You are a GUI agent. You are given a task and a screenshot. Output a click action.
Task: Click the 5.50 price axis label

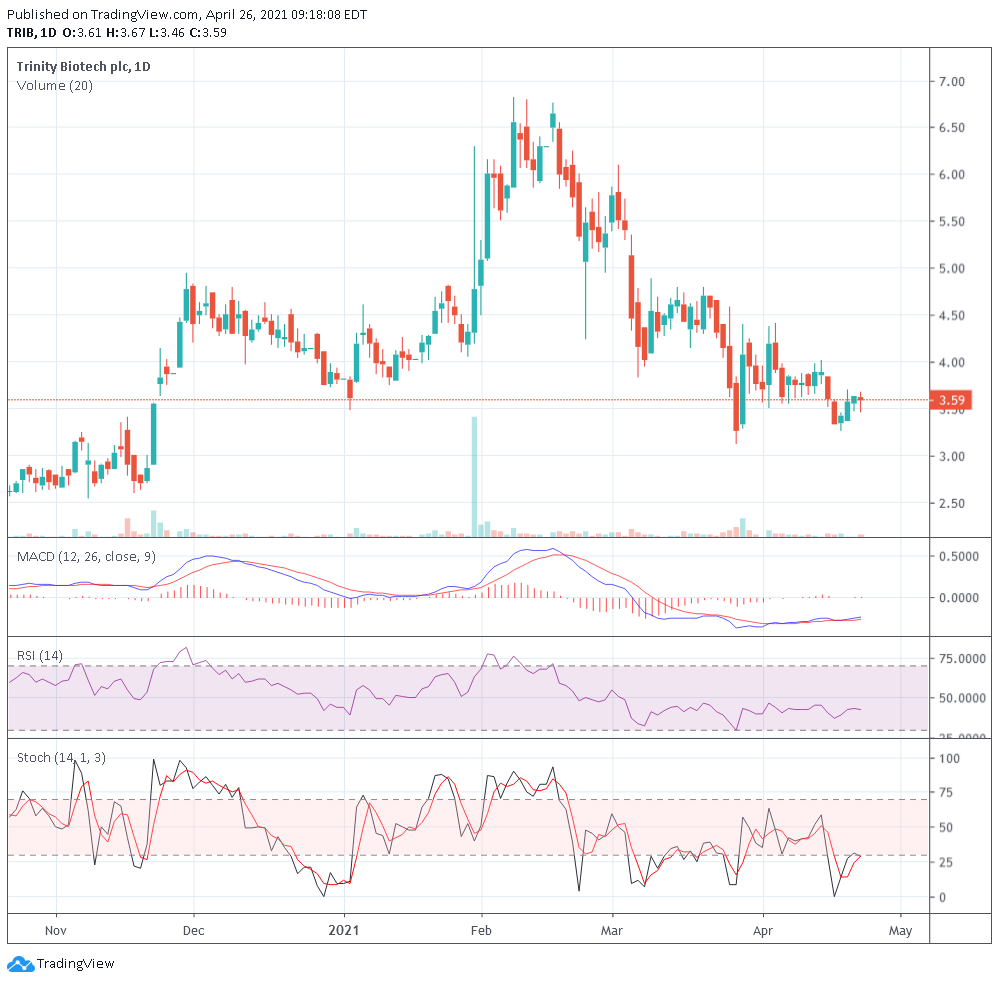coord(952,222)
